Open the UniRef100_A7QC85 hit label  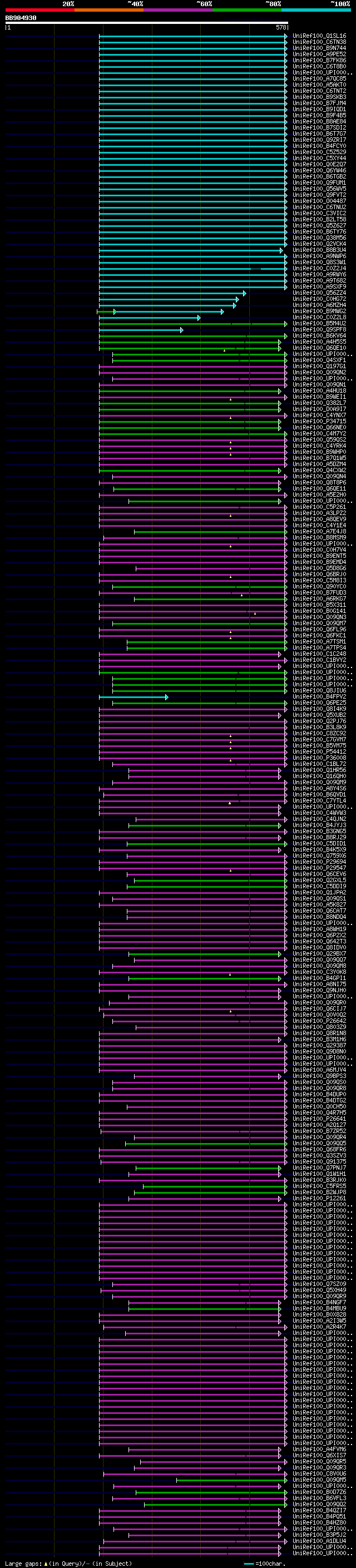(x=319, y=78)
